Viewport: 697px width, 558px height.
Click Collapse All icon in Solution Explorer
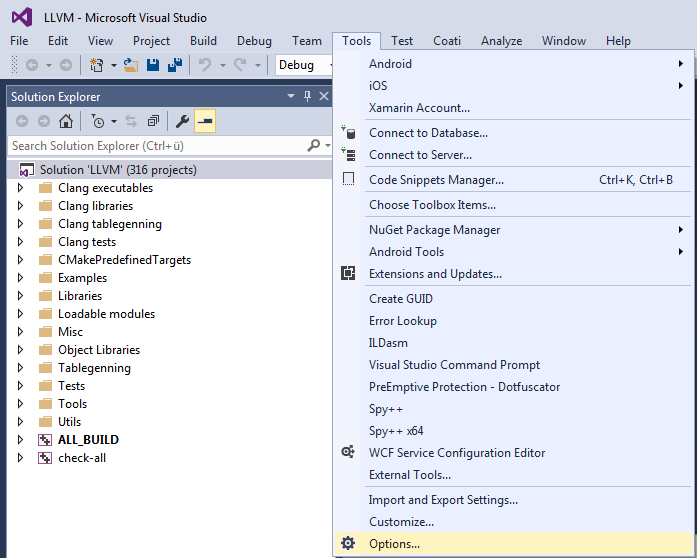pyautogui.click(x=153, y=121)
